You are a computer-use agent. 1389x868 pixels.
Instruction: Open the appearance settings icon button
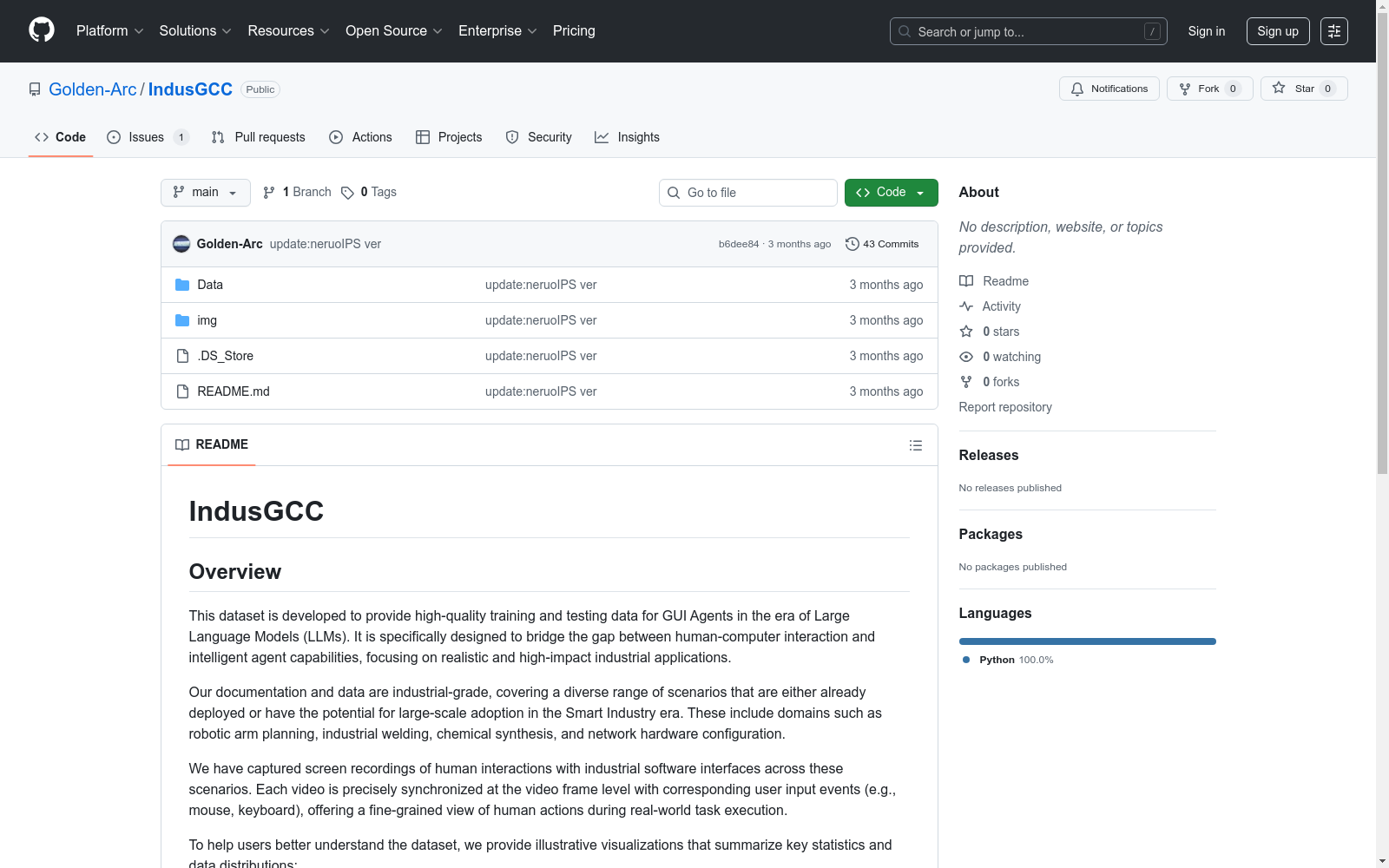[x=1334, y=31]
